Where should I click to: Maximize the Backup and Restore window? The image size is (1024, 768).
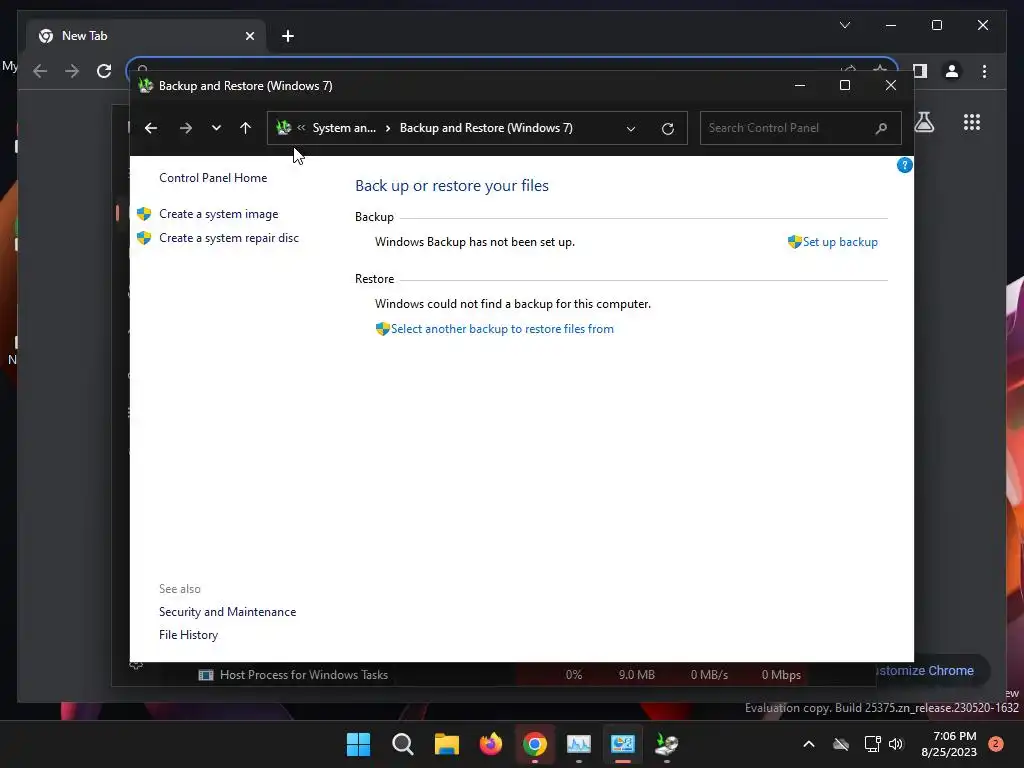(x=844, y=86)
